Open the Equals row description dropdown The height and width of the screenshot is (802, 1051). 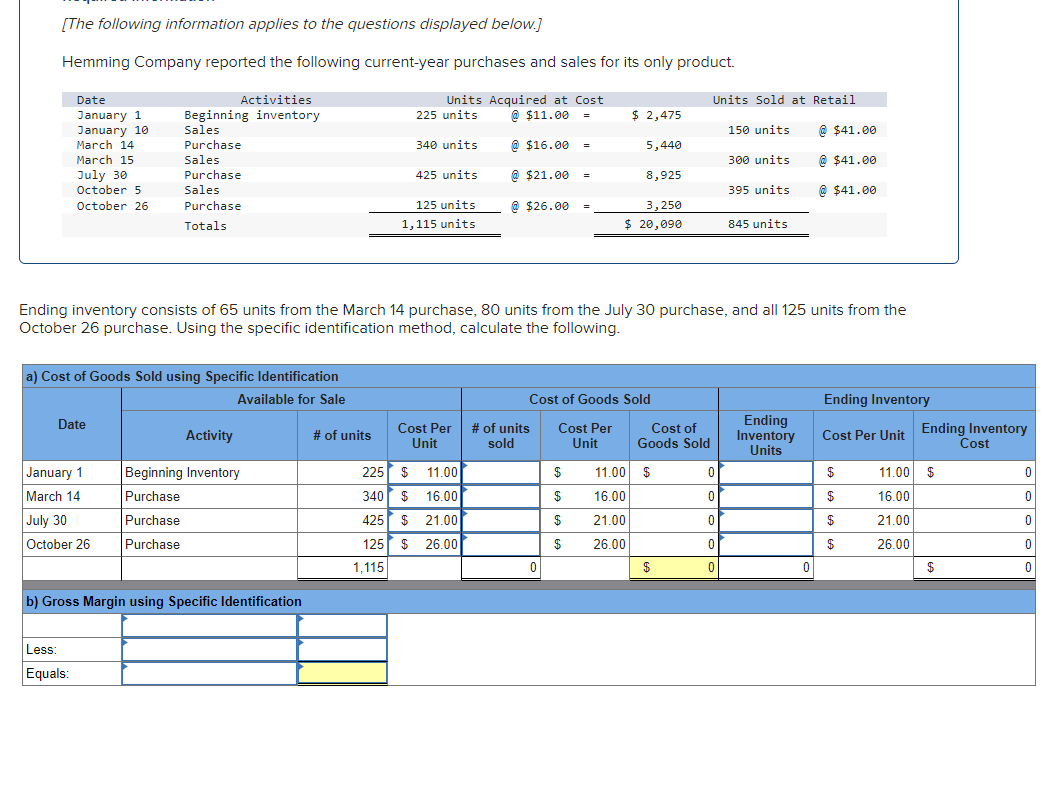208,673
